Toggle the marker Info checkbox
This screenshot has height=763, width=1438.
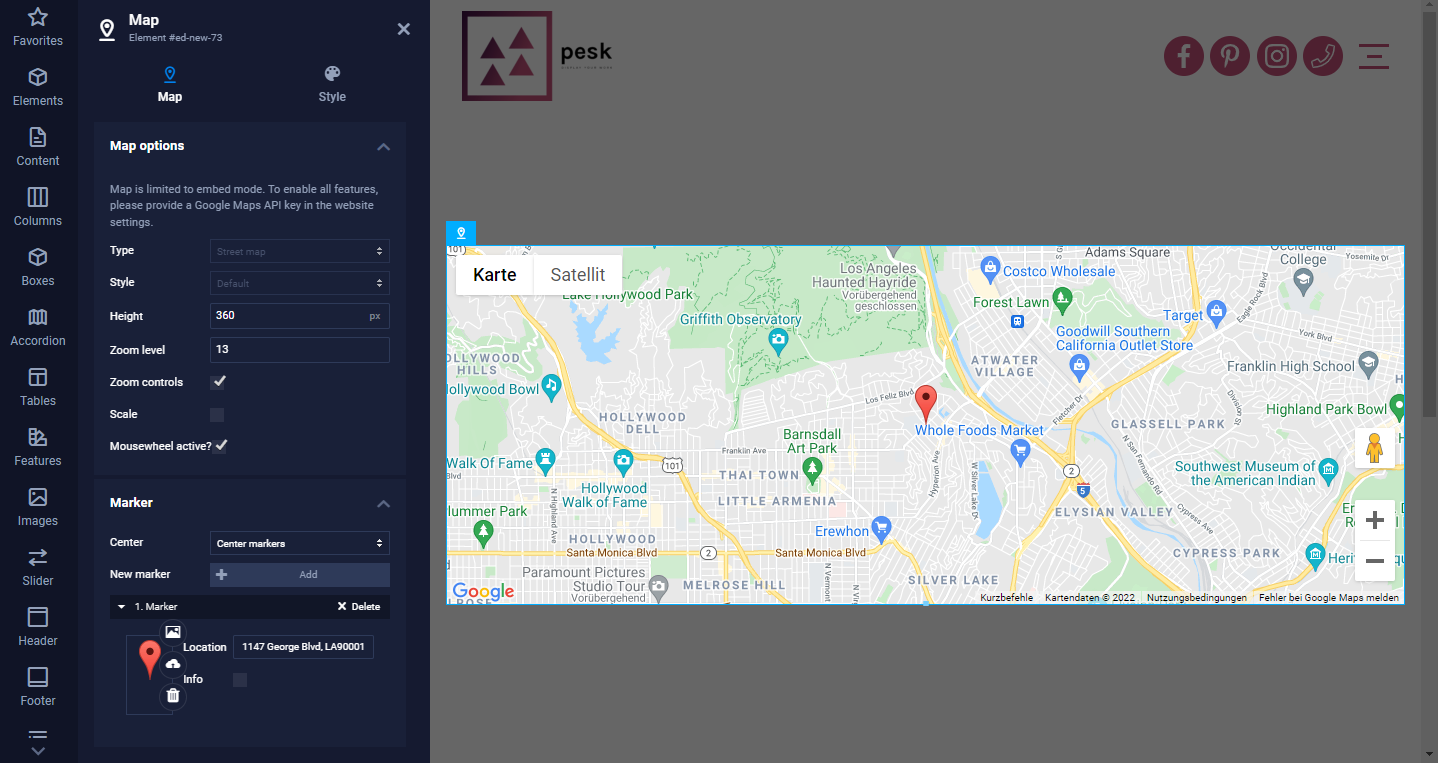pyautogui.click(x=240, y=680)
